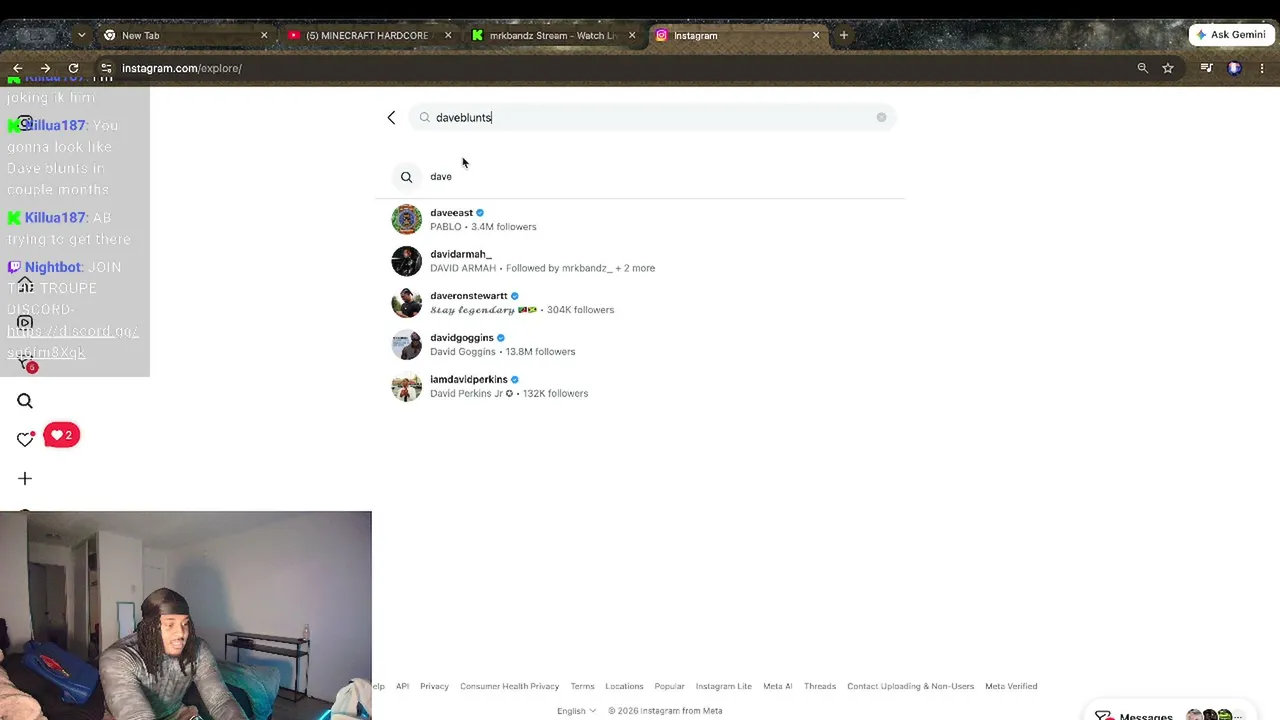Click the address bar URL
The height and width of the screenshot is (720, 1280).
182,68
